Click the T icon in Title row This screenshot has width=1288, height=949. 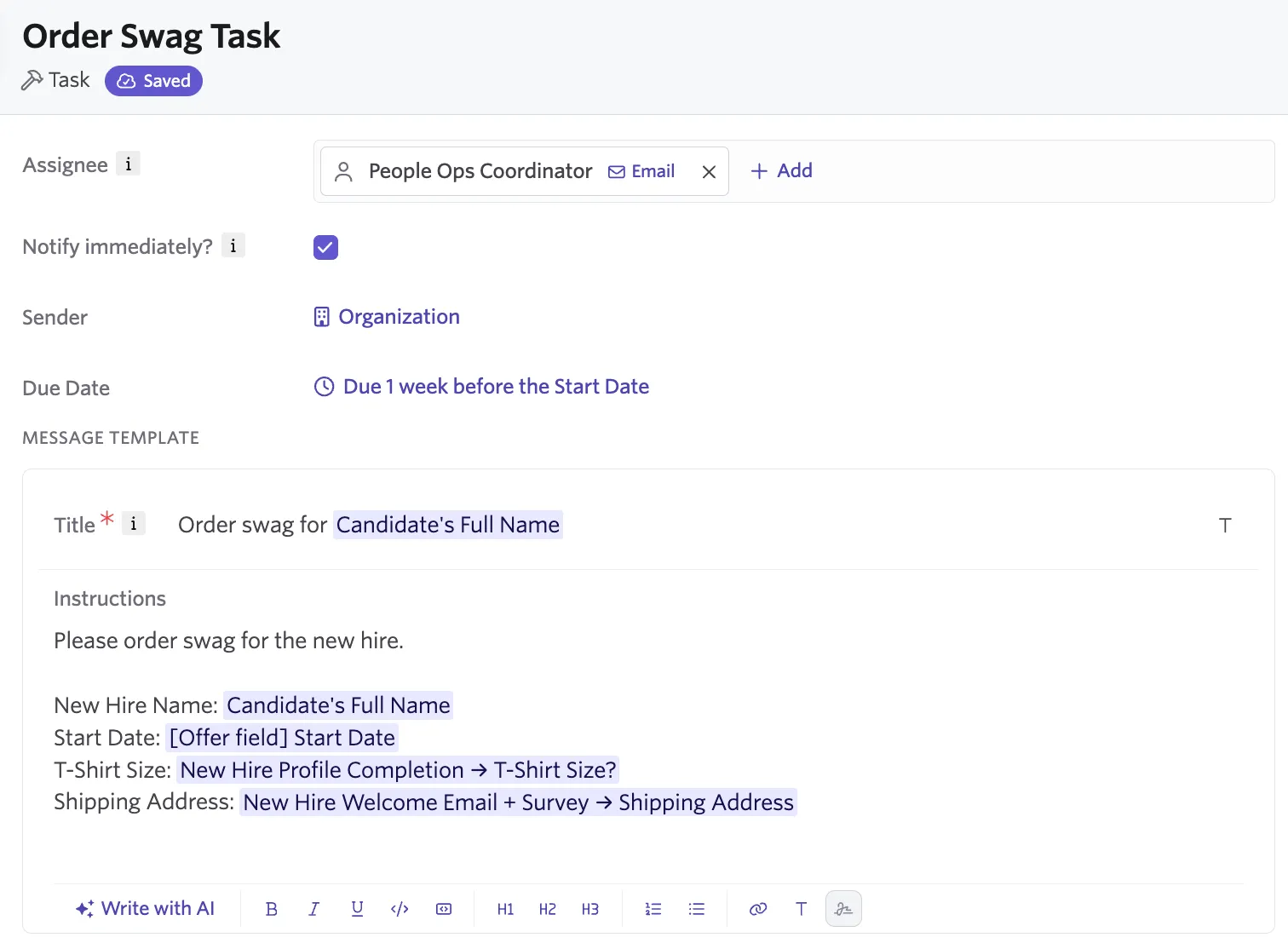point(1225,526)
